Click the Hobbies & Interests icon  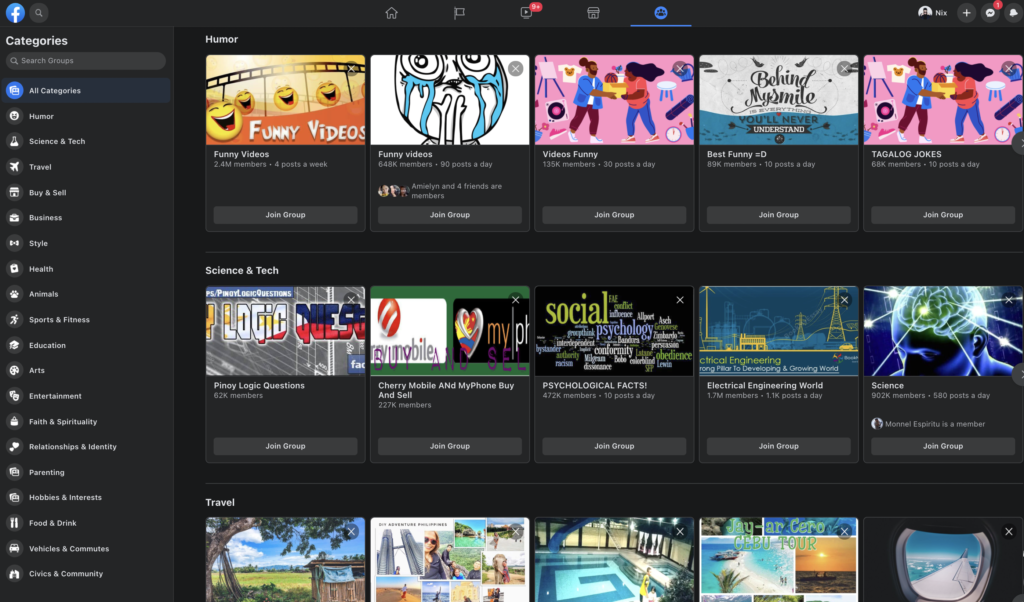(14, 497)
